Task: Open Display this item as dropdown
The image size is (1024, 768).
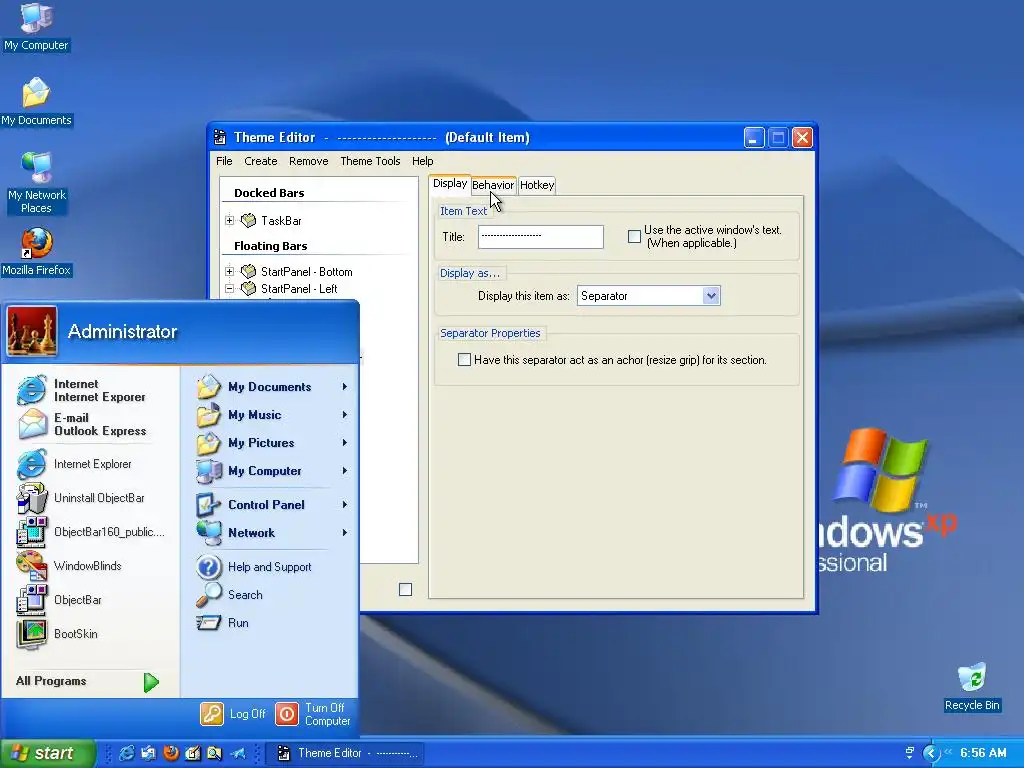Action: coord(711,296)
